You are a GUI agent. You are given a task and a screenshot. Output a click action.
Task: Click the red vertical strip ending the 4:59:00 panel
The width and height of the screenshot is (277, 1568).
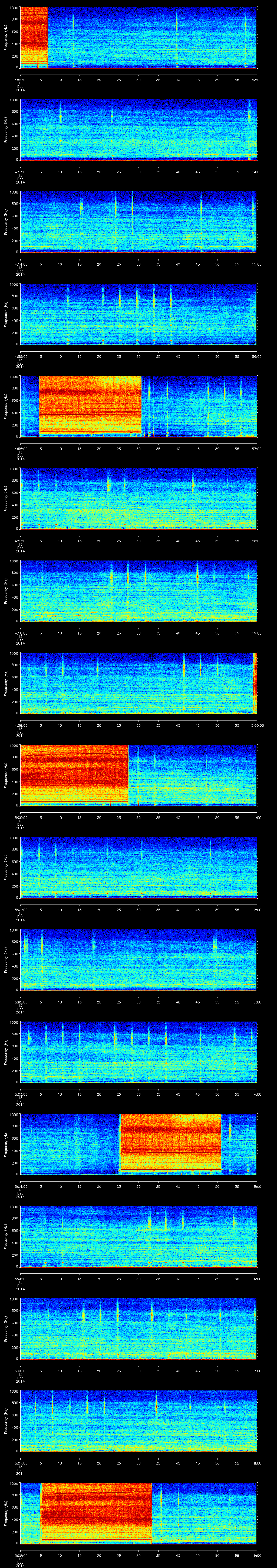pos(255,682)
